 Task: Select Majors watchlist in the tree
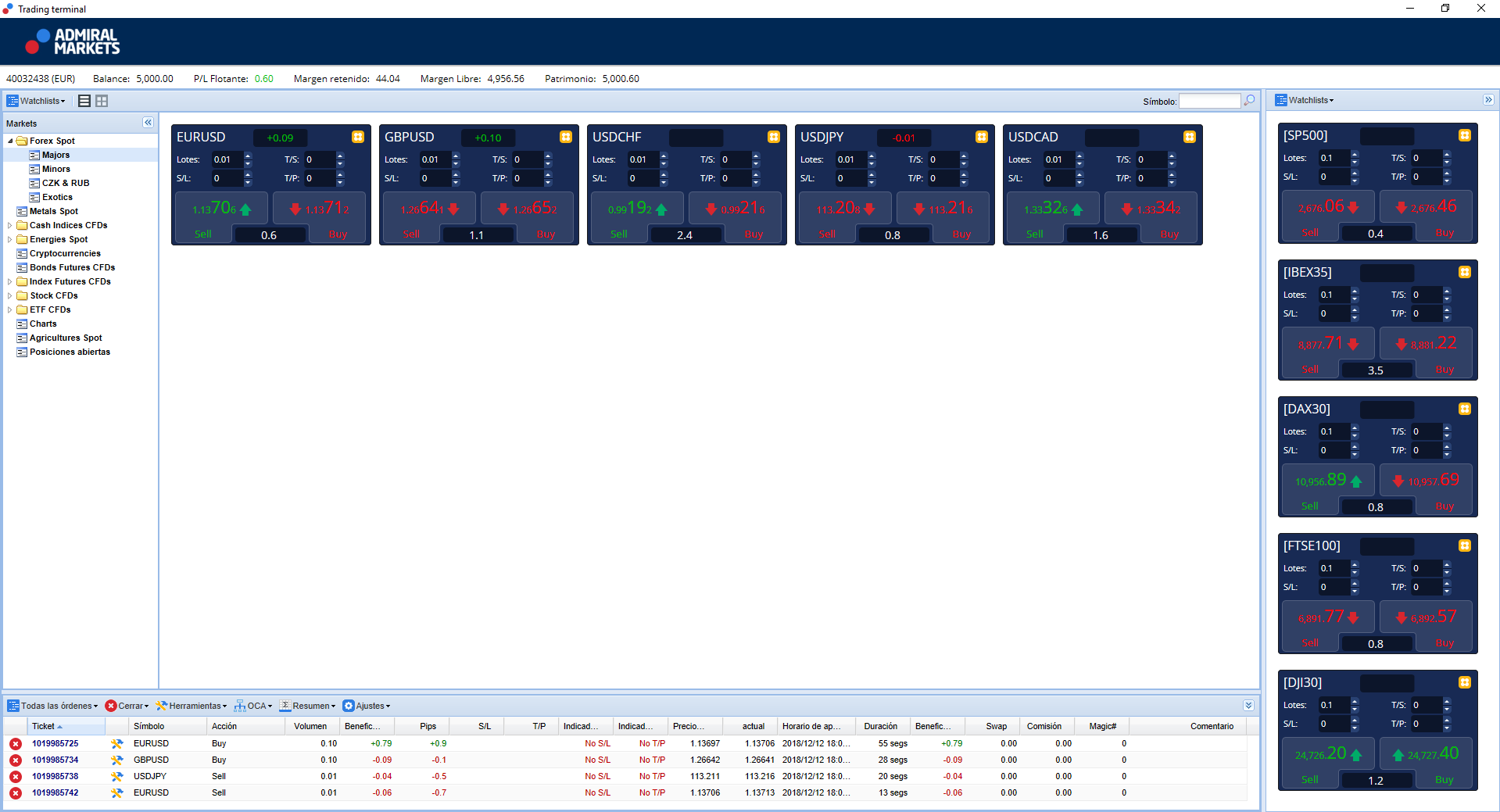(55, 156)
